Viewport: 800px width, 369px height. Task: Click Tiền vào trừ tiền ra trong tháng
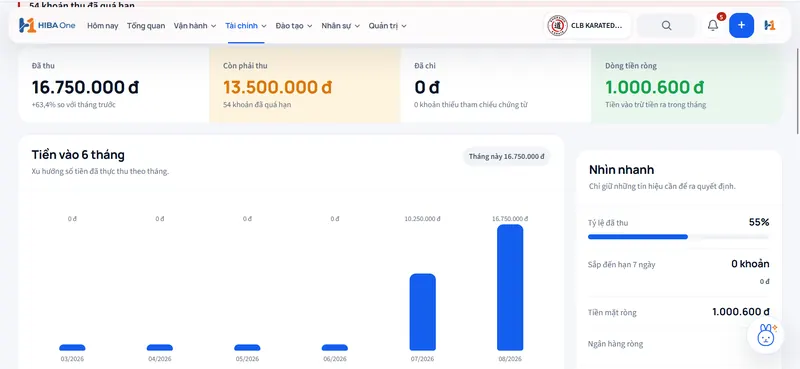[x=656, y=105]
